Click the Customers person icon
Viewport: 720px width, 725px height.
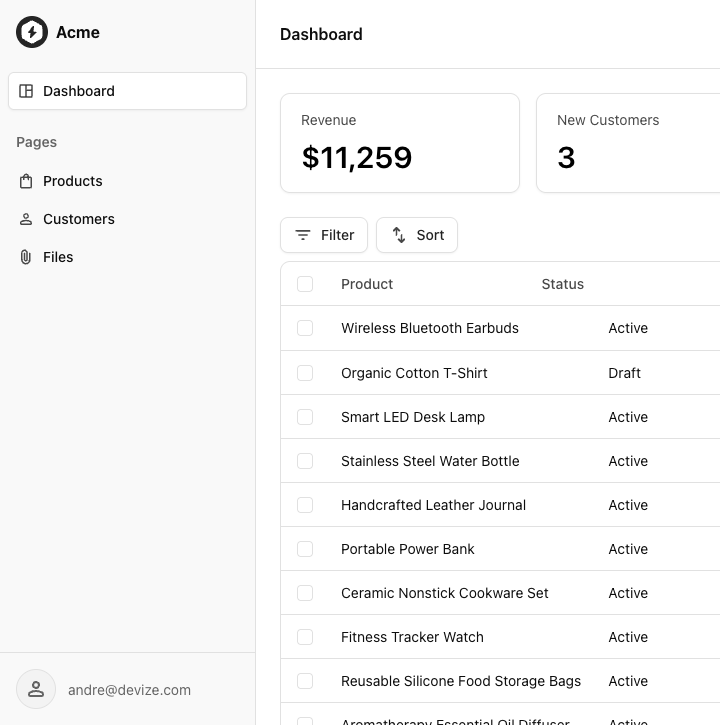tap(26, 219)
